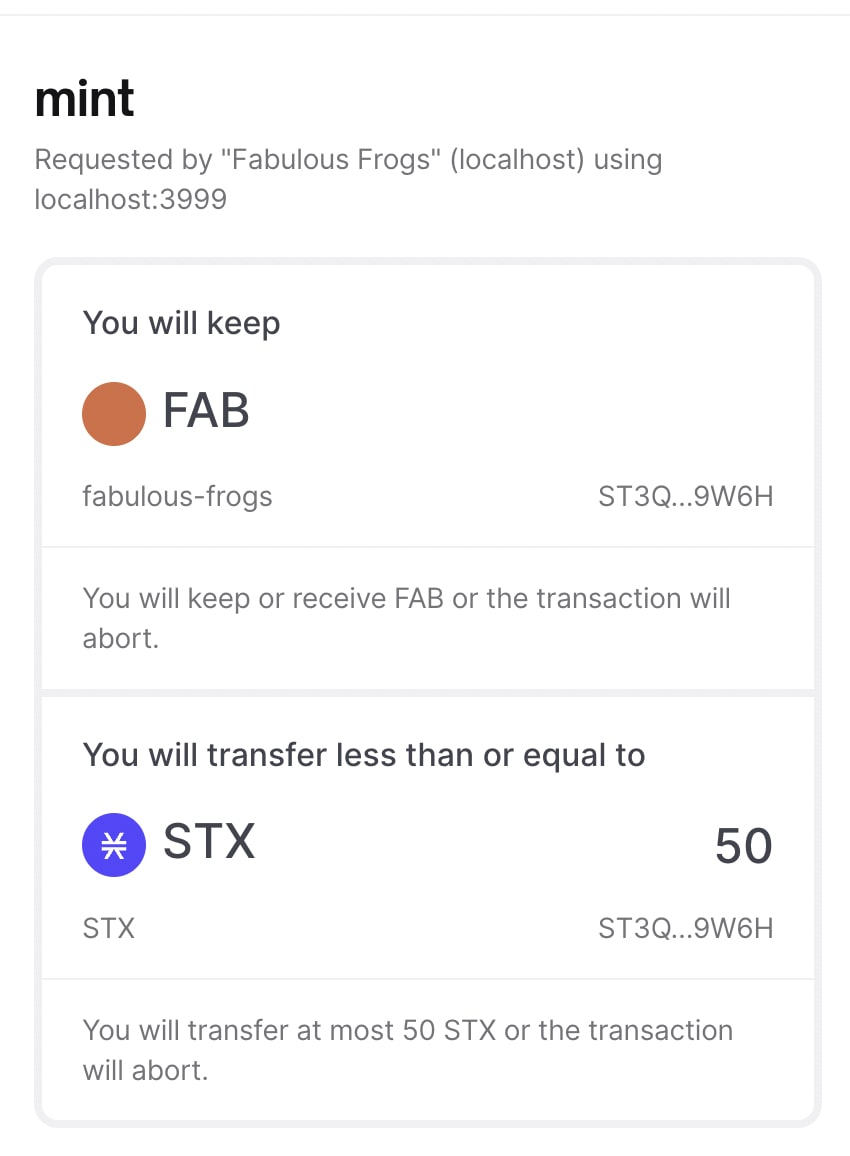Click the fabulous-frogs asset name
This screenshot has height=1156, width=850.
coord(177,496)
